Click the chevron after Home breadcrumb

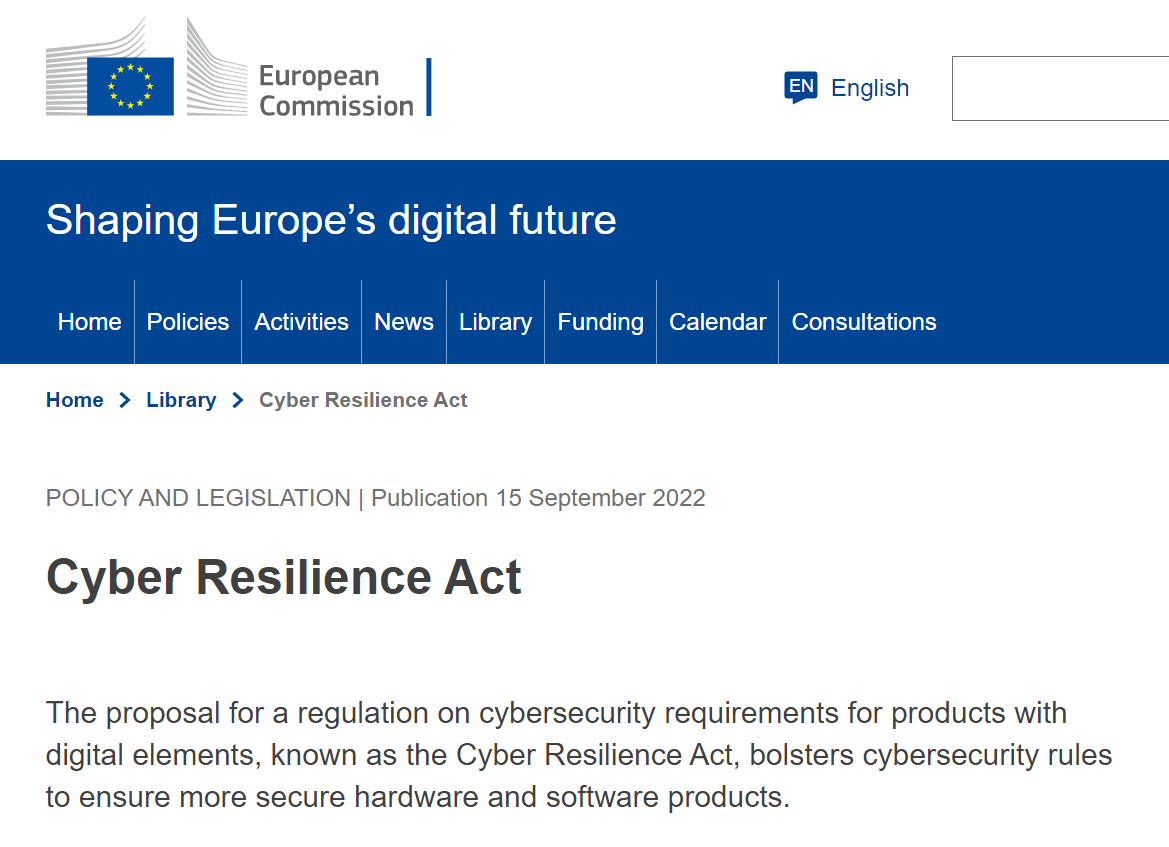[125, 400]
